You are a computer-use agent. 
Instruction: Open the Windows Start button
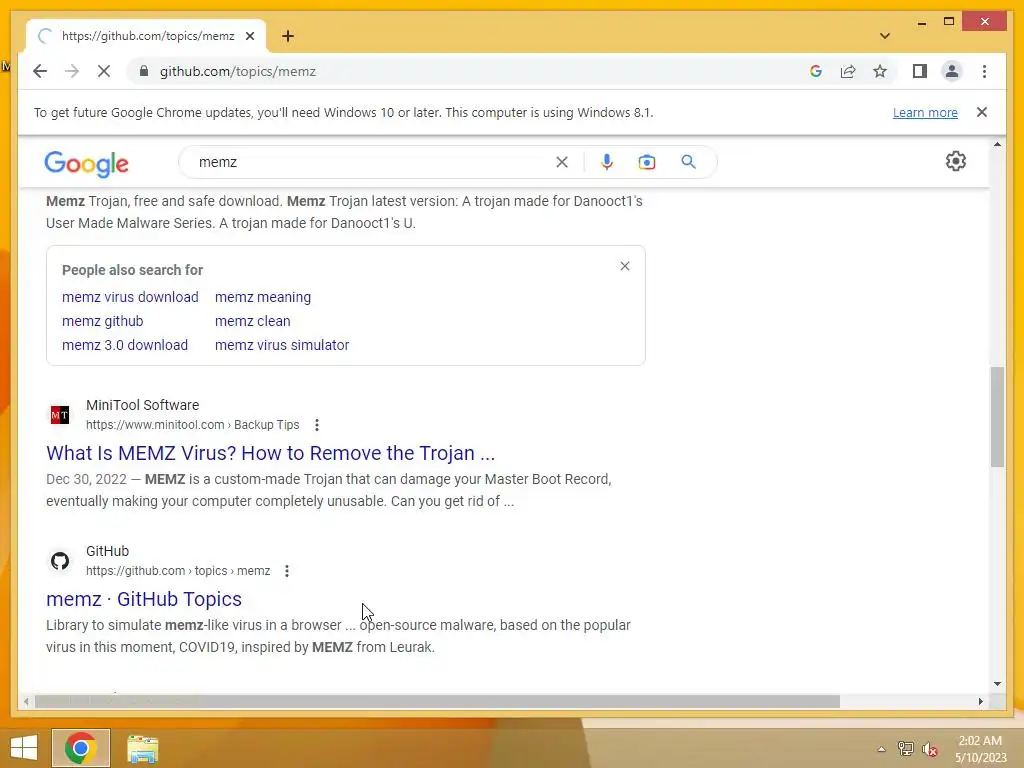point(24,748)
